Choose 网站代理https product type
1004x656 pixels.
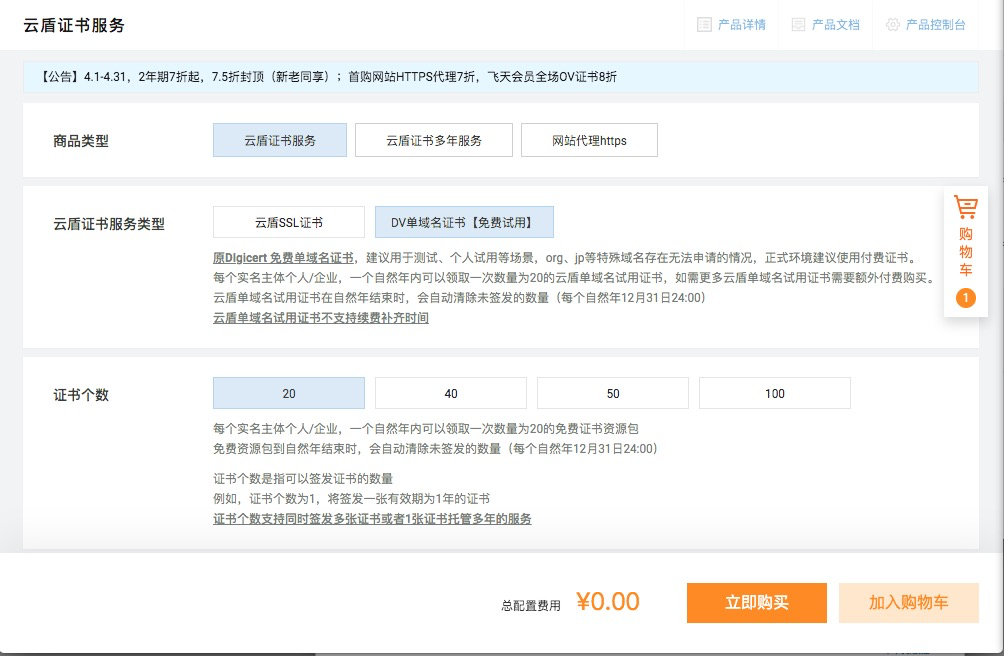click(x=589, y=141)
